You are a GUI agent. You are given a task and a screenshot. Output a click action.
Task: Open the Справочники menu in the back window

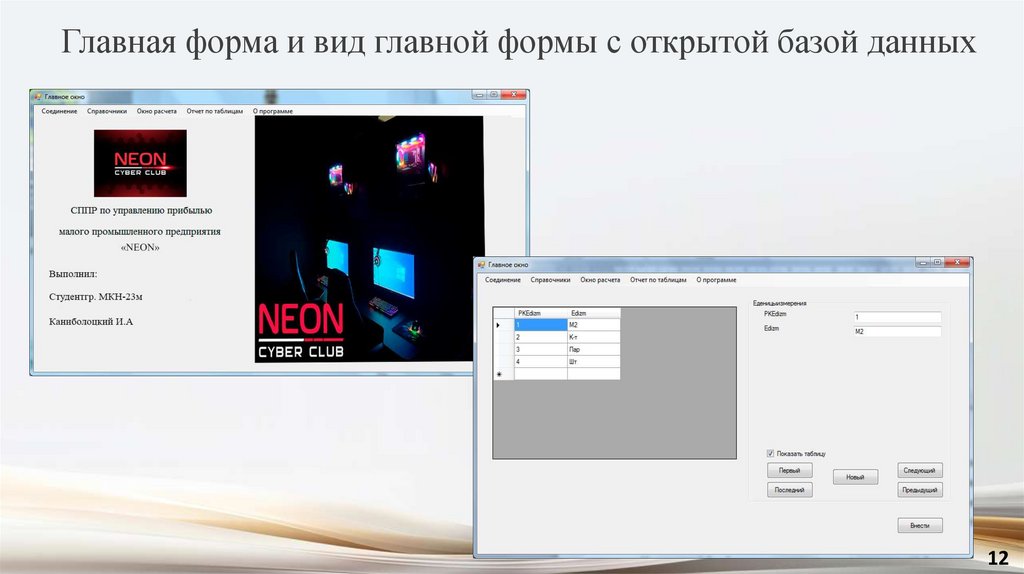tap(106, 112)
